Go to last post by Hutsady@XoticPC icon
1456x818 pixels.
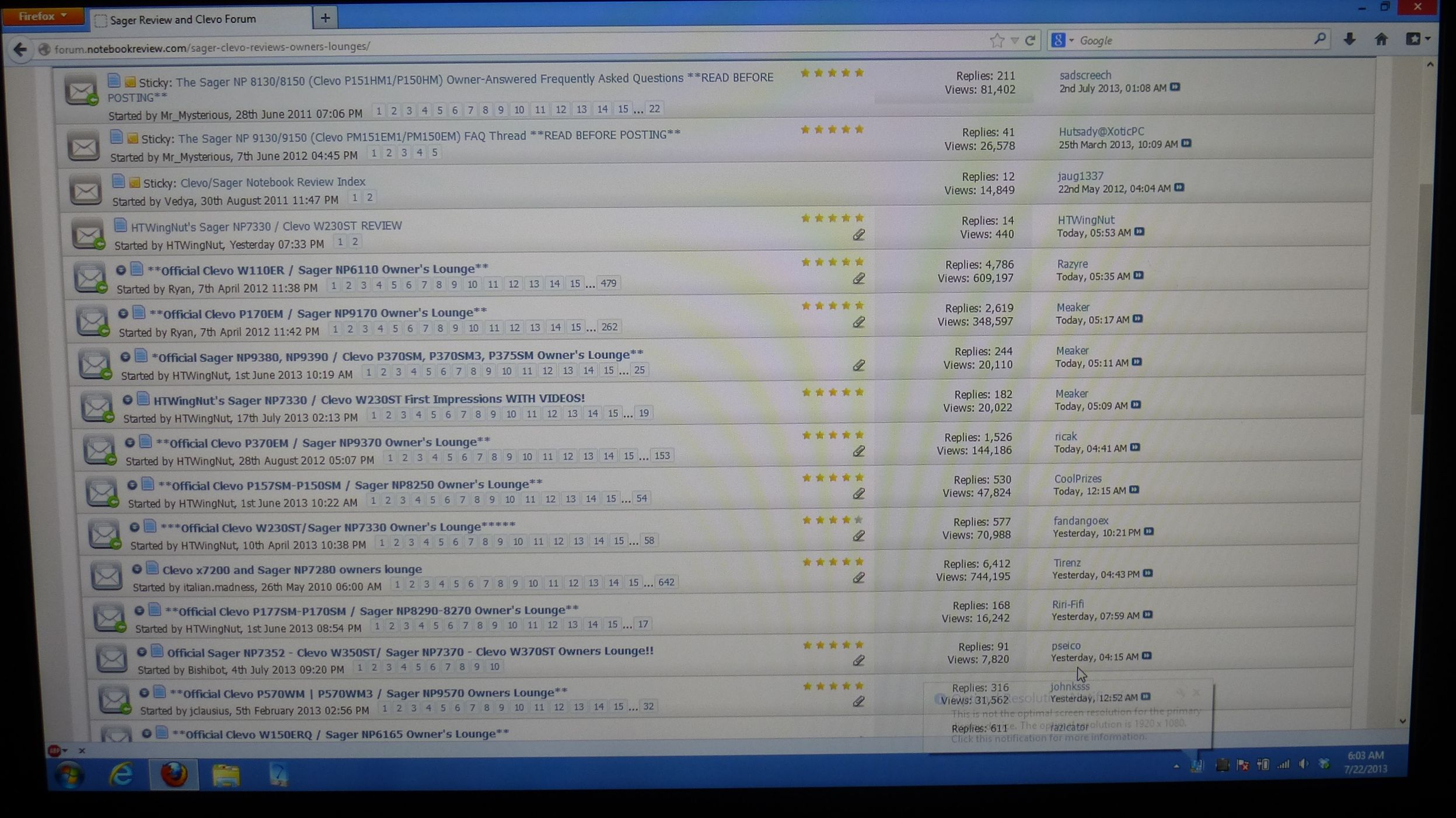pyautogui.click(x=1186, y=143)
